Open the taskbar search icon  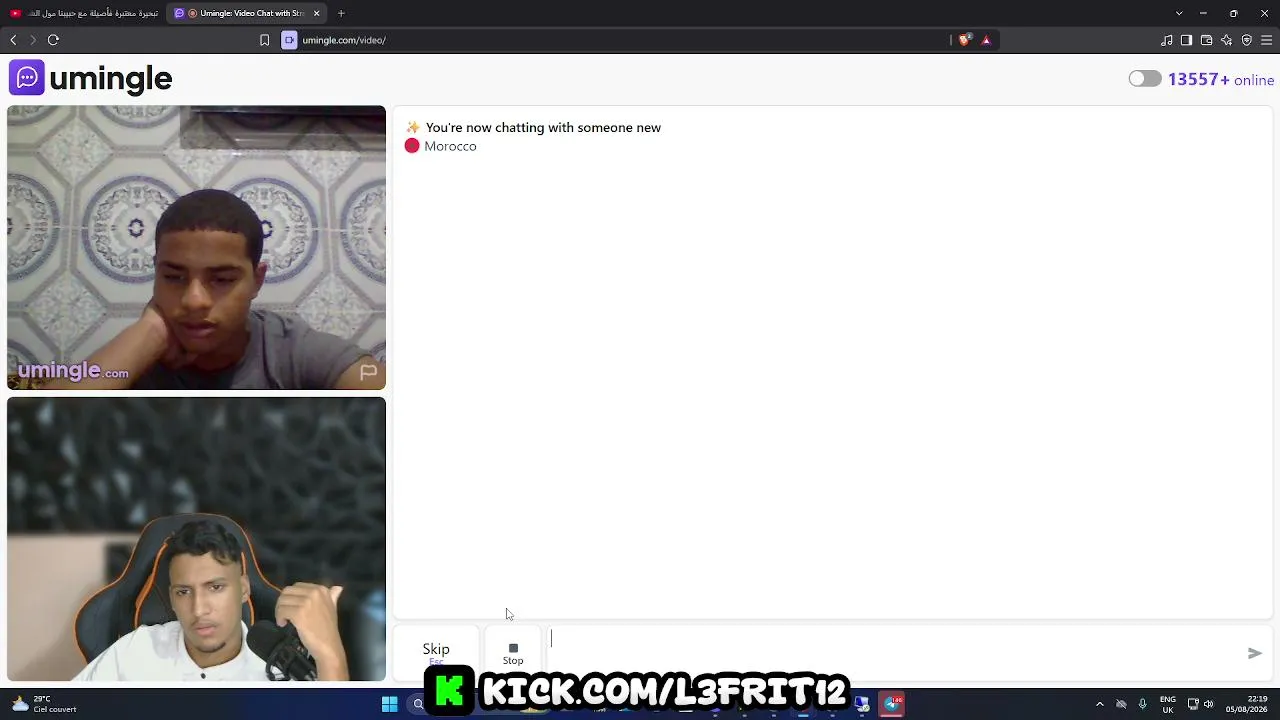418,704
